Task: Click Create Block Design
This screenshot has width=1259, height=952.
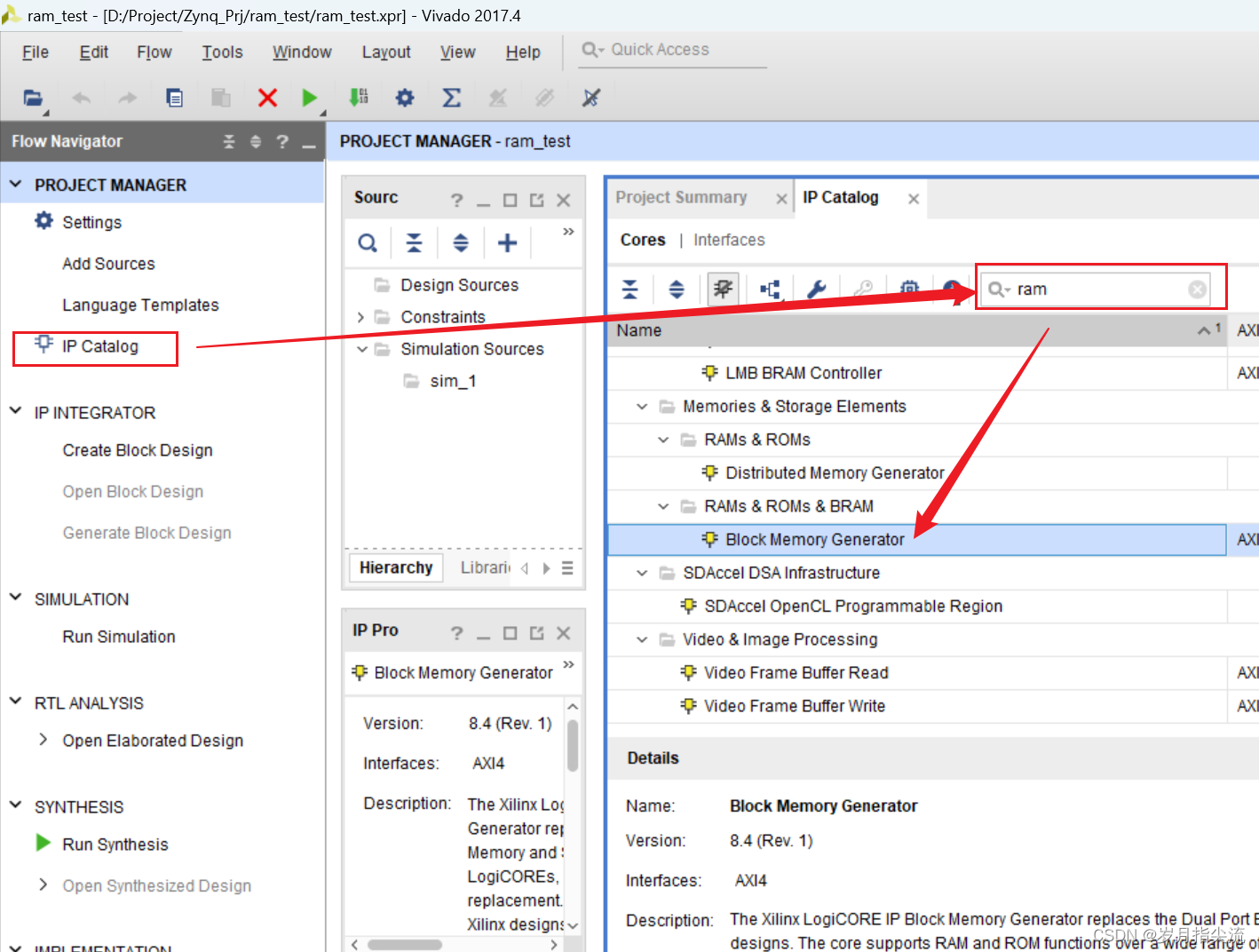Action: tap(138, 450)
